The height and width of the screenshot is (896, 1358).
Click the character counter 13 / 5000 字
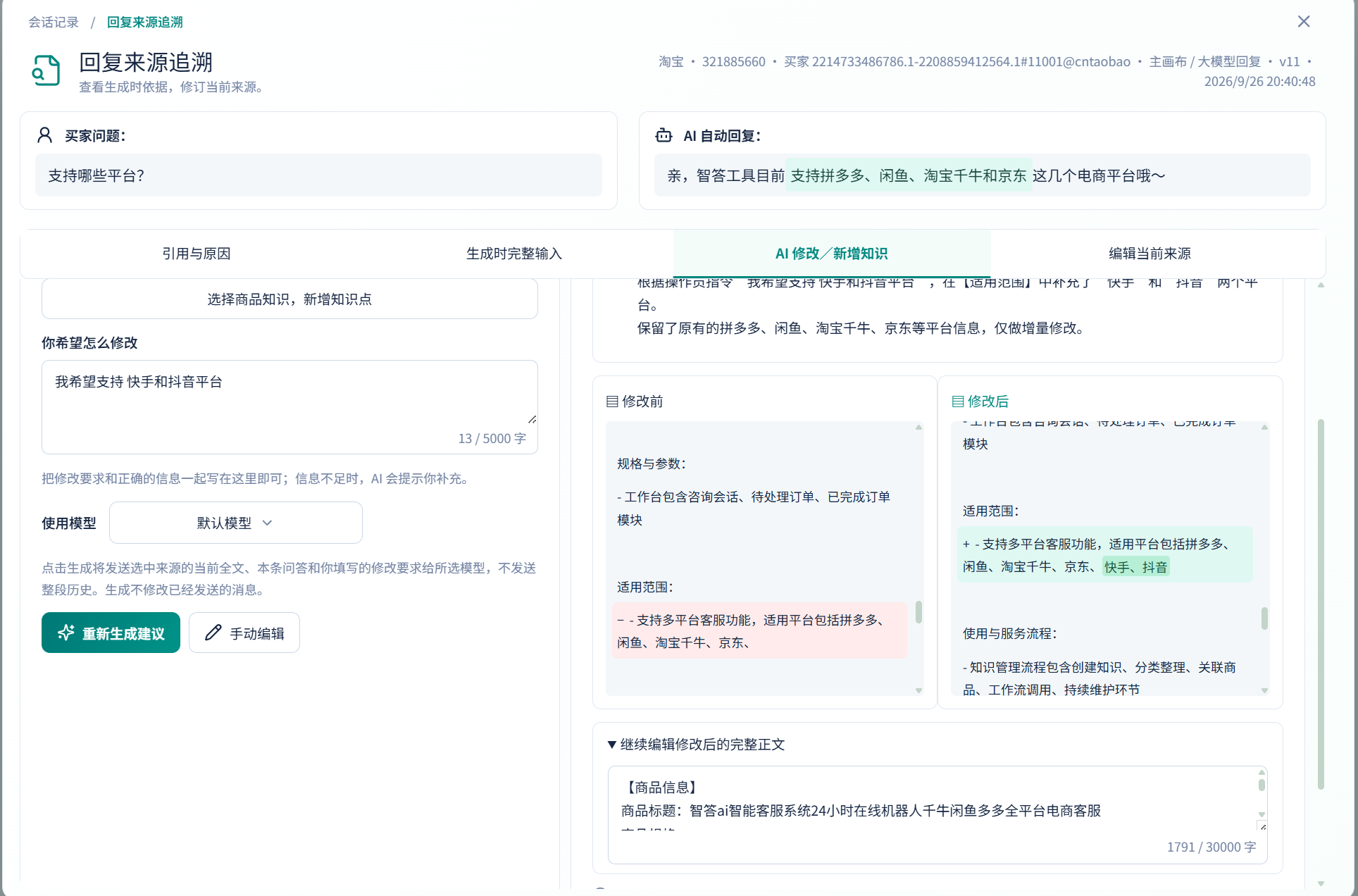tap(492, 438)
